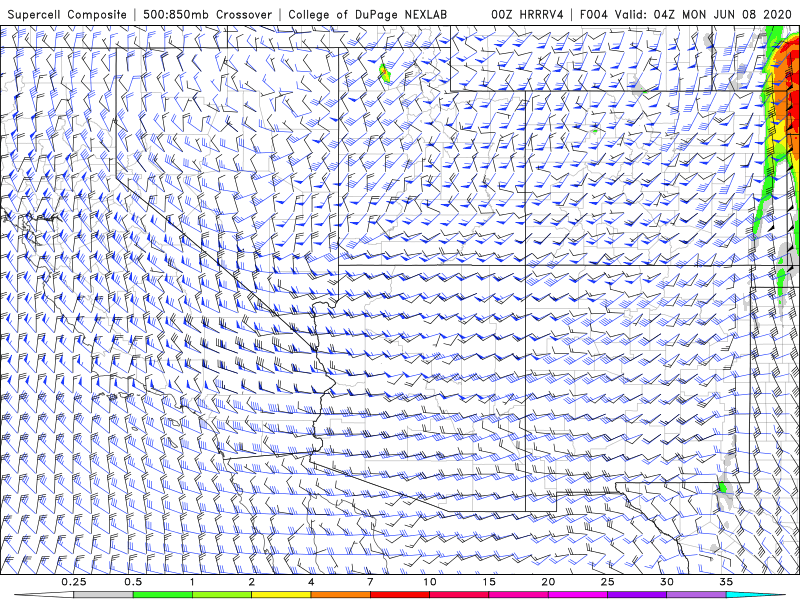Click the legend value 7

370,582
